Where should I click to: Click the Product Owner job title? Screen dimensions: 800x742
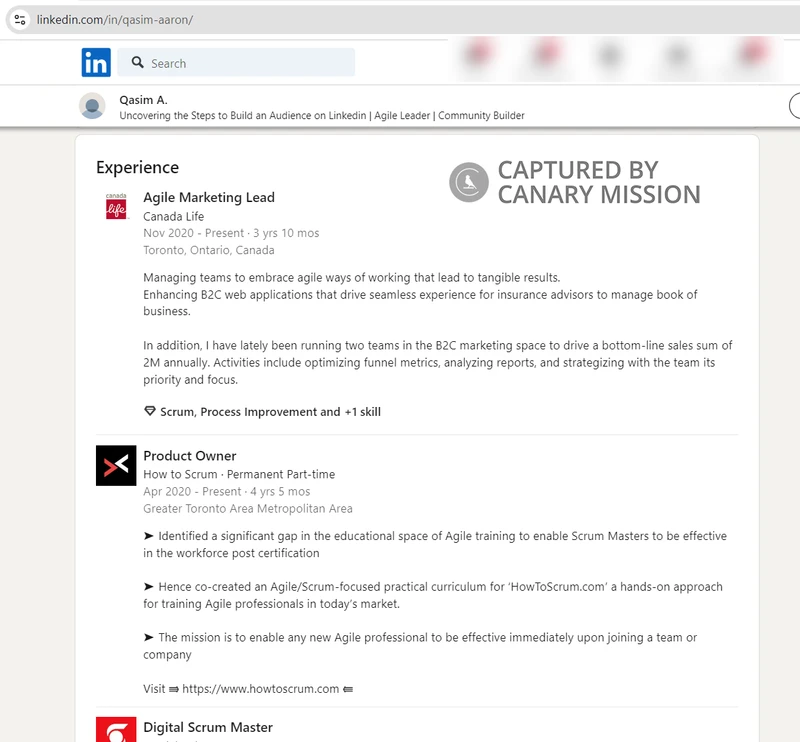pos(190,456)
